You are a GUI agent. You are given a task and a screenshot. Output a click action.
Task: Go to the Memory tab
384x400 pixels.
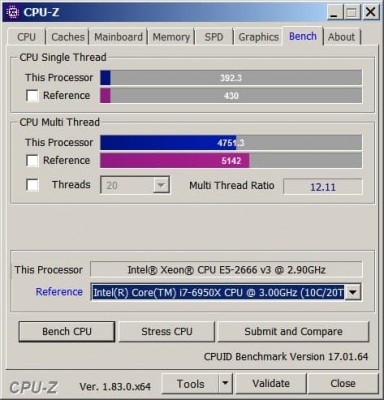point(171,37)
